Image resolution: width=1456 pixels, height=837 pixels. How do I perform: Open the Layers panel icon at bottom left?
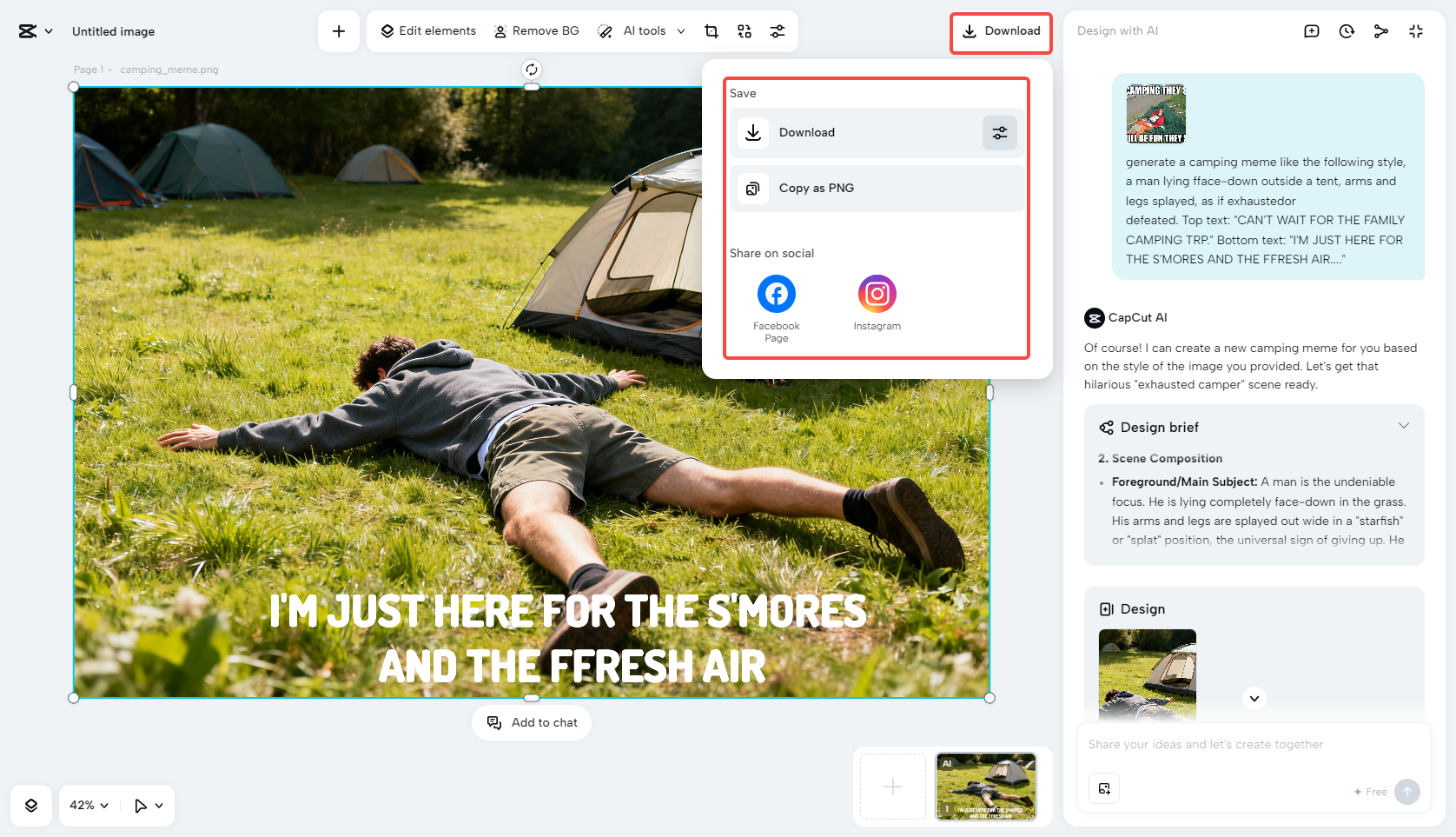(30, 806)
